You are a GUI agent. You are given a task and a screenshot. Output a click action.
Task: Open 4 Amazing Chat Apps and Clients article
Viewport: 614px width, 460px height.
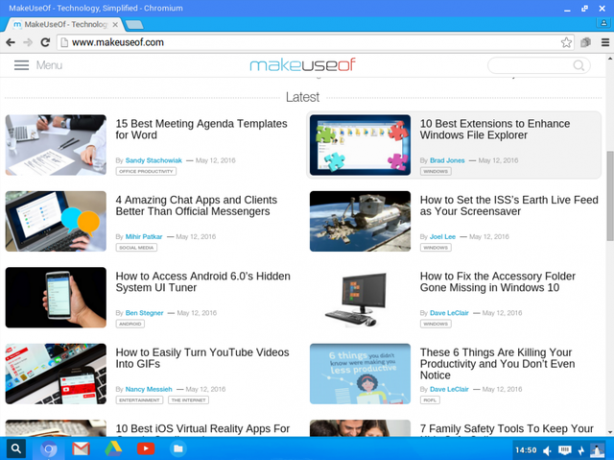[x=196, y=206]
